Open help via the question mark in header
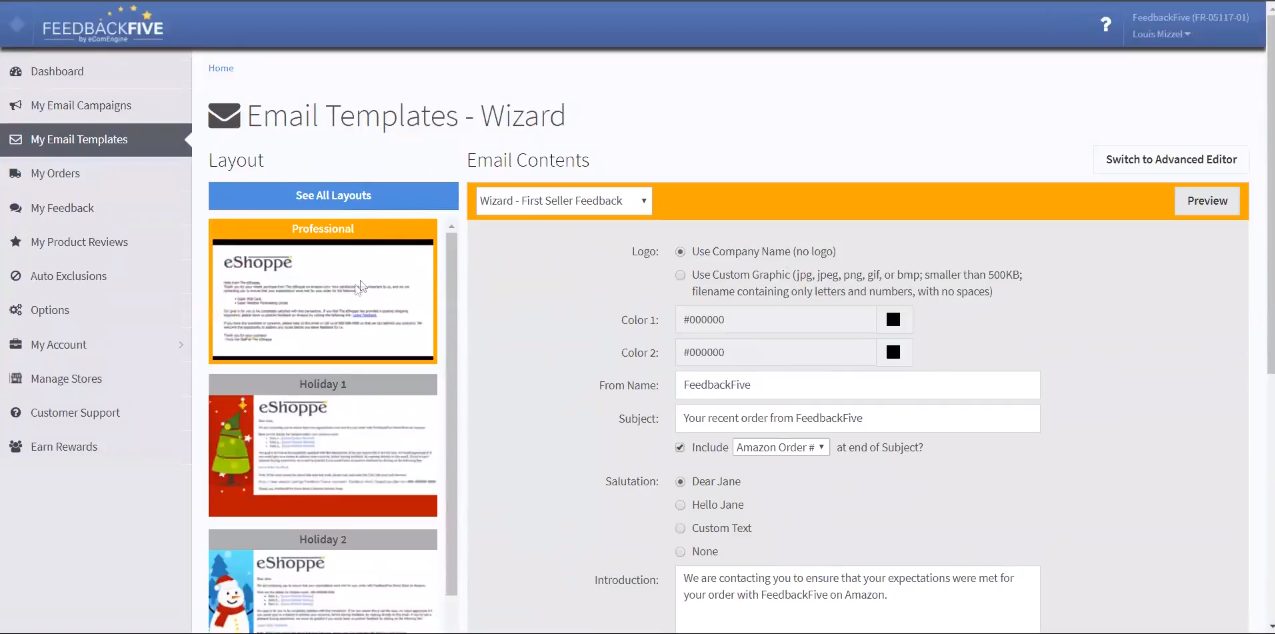 [x=1105, y=25]
